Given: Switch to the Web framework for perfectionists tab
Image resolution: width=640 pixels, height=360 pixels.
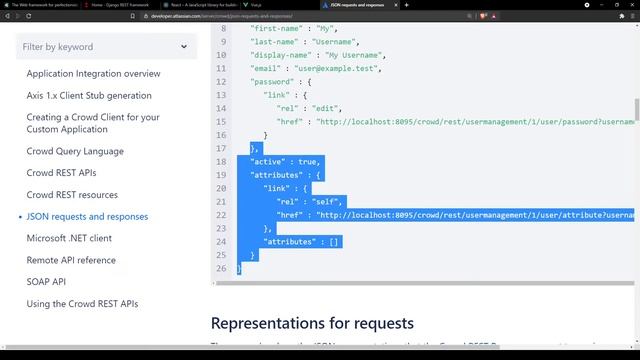Looking at the screenshot, I should click(x=41, y=5).
